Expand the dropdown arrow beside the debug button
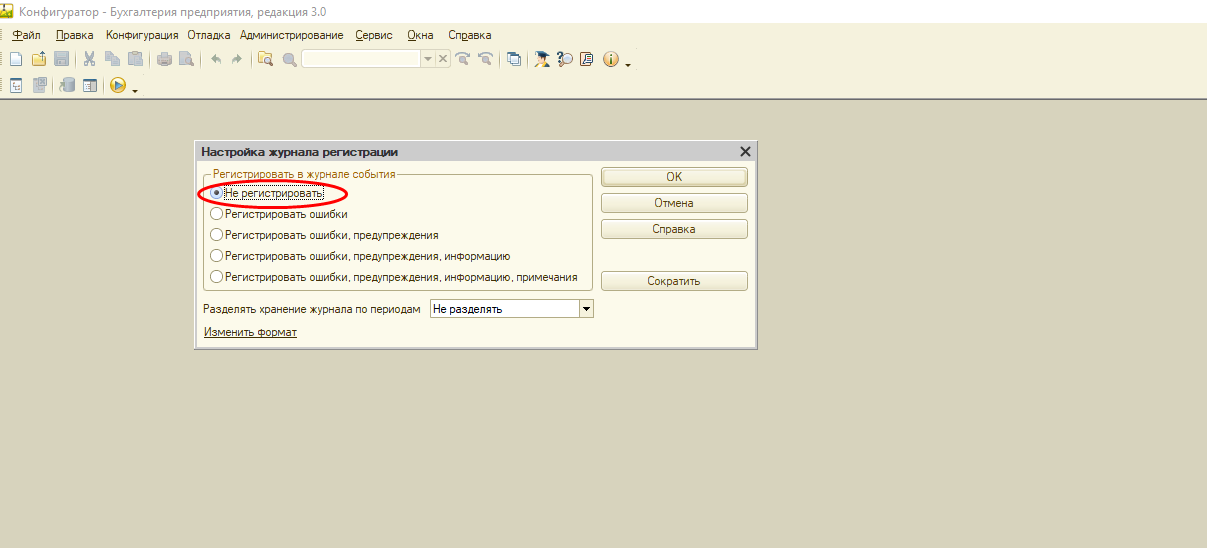Viewport: 1207px width, 548px height. click(x=135, y=90)
